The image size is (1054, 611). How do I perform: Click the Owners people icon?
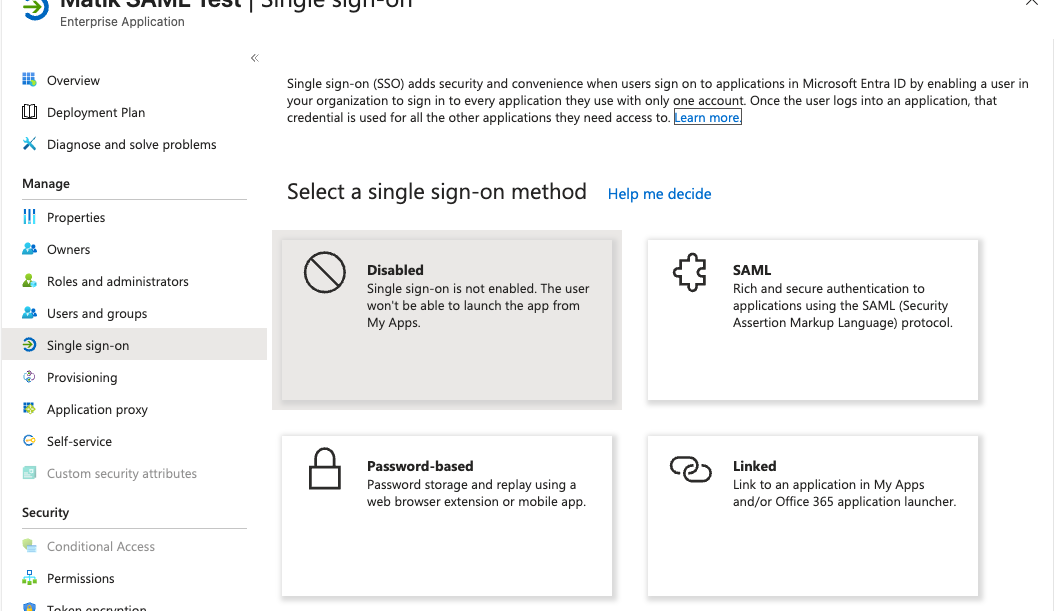[x=30, y=249]
